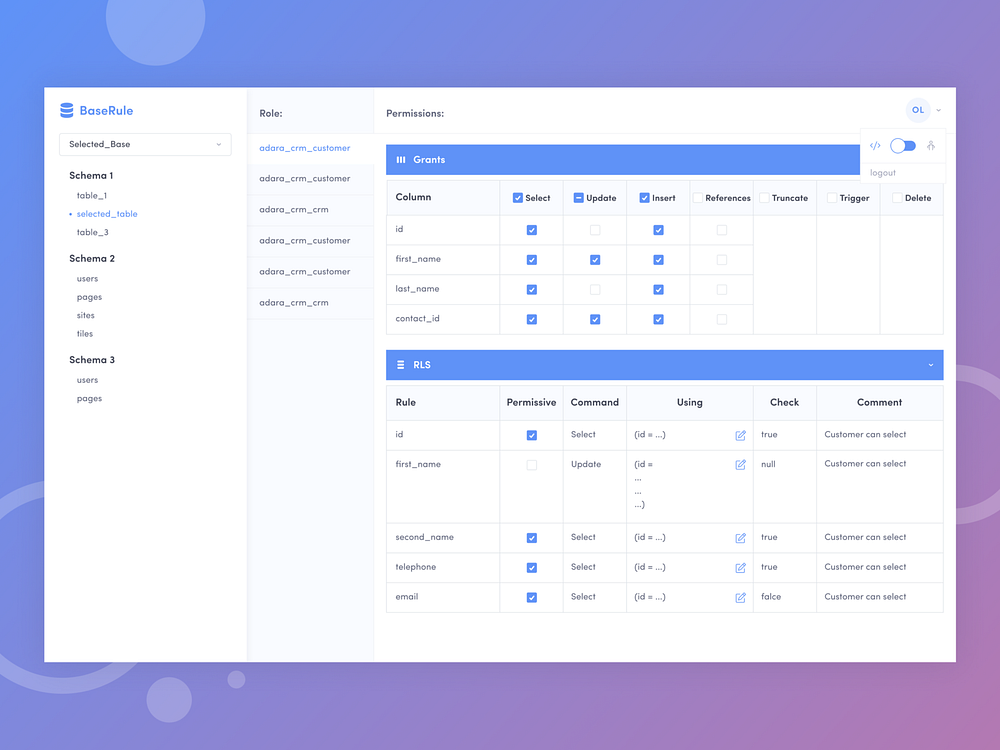Click the last_name column name

417,289
